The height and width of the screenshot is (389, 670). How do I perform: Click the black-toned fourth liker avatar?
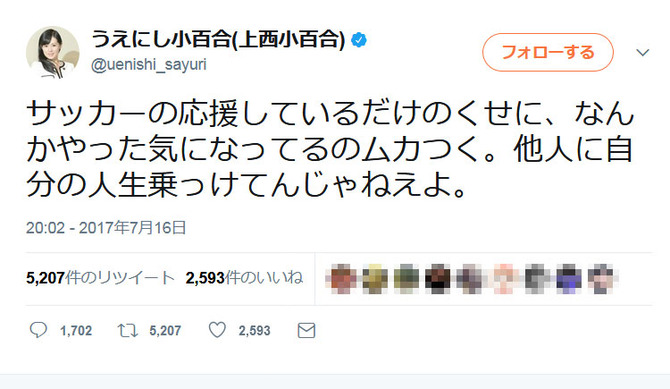pos(437,279)
